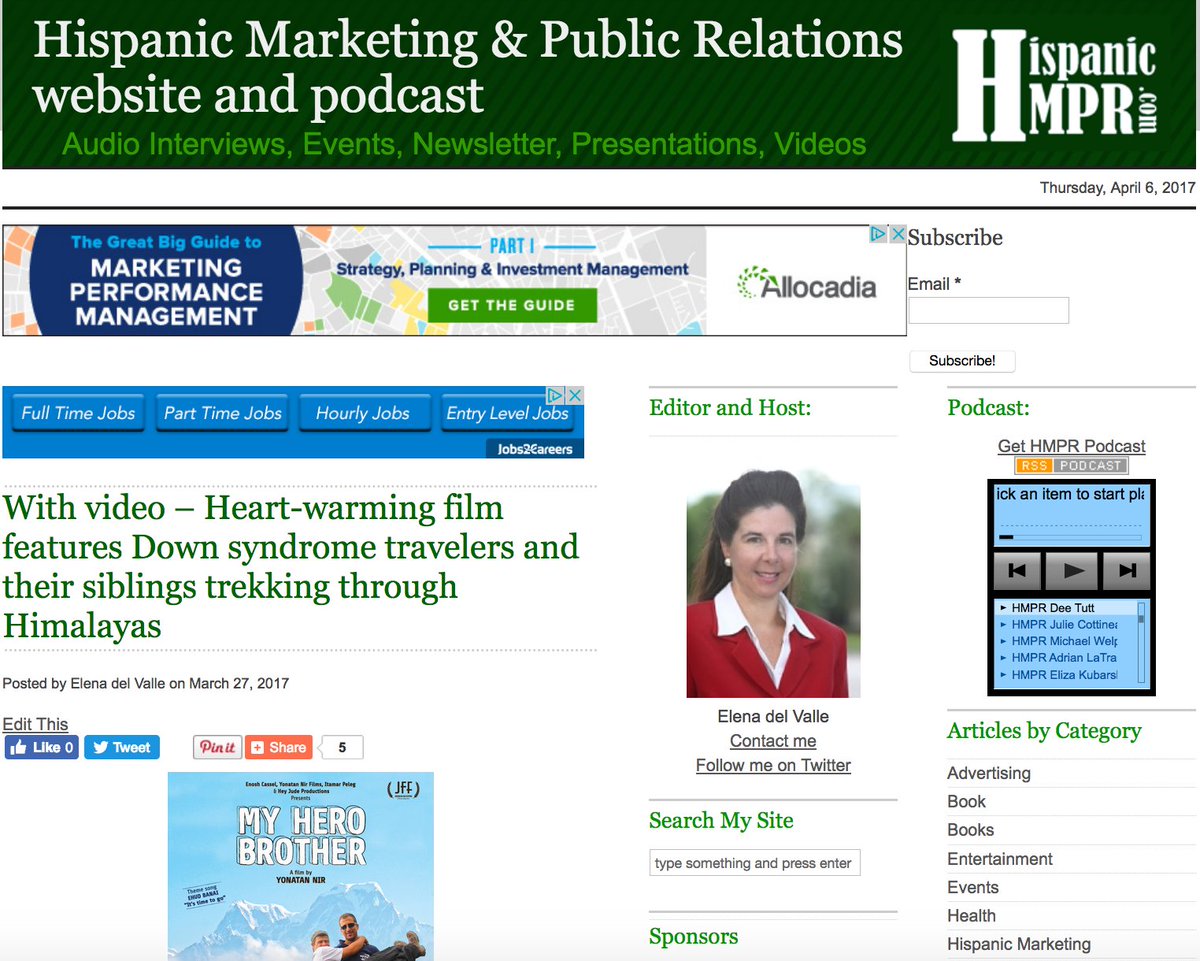
Task: Select HMPR Dee Tutt in playlist
Action: 1065,608
